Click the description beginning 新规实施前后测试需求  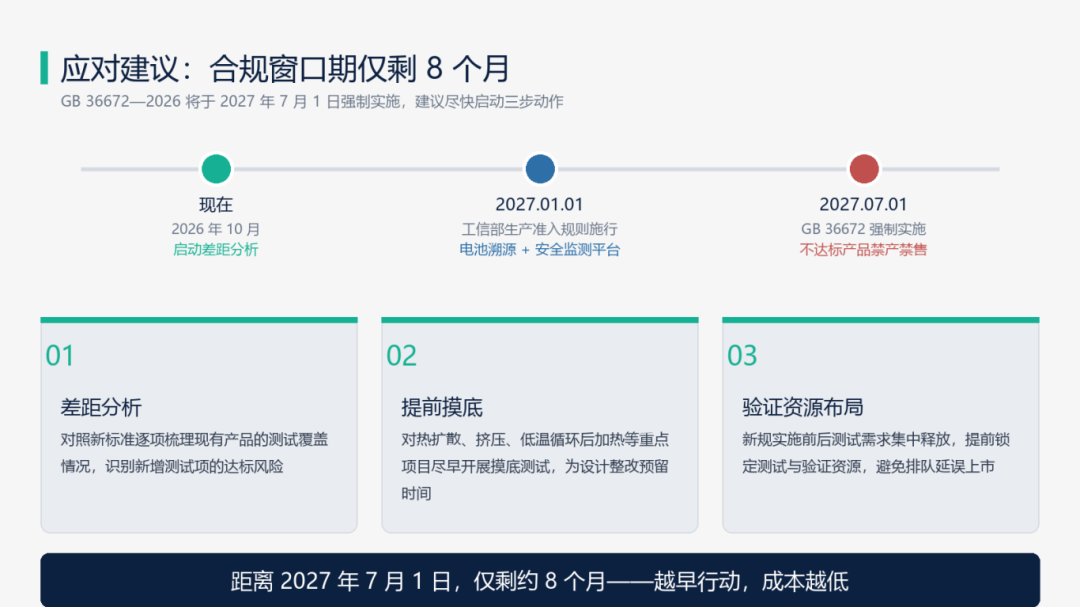click(x=876, y=453)
